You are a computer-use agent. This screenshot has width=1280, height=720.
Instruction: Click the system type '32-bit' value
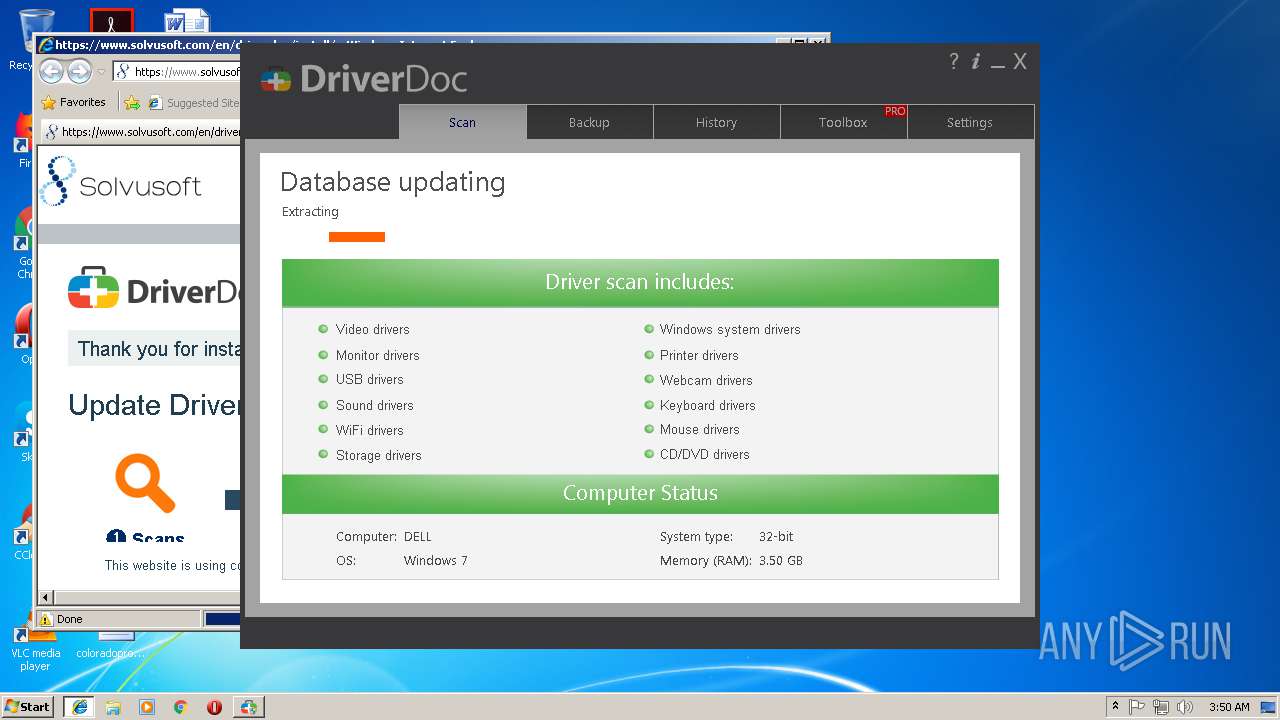tap(776, 537)
